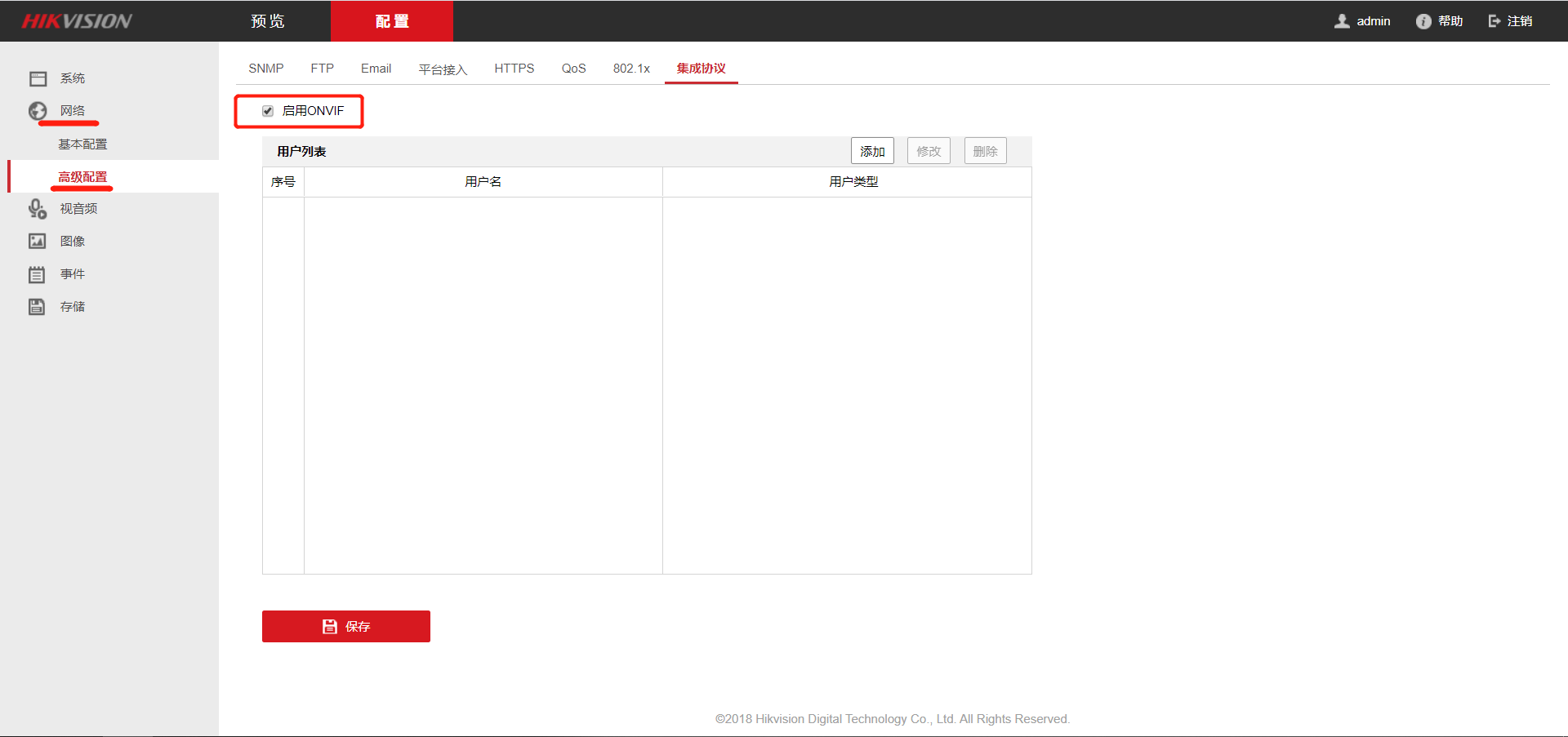Select 基本配置 under network

82,144
